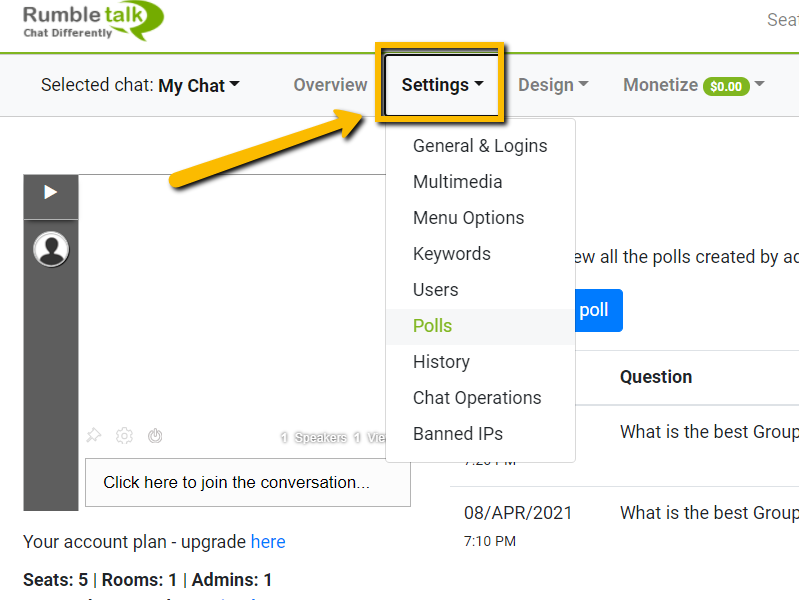This screenshot has width=799, height=600.
Task: Click the $0.00 balance badge
Action: click(726, 86)
